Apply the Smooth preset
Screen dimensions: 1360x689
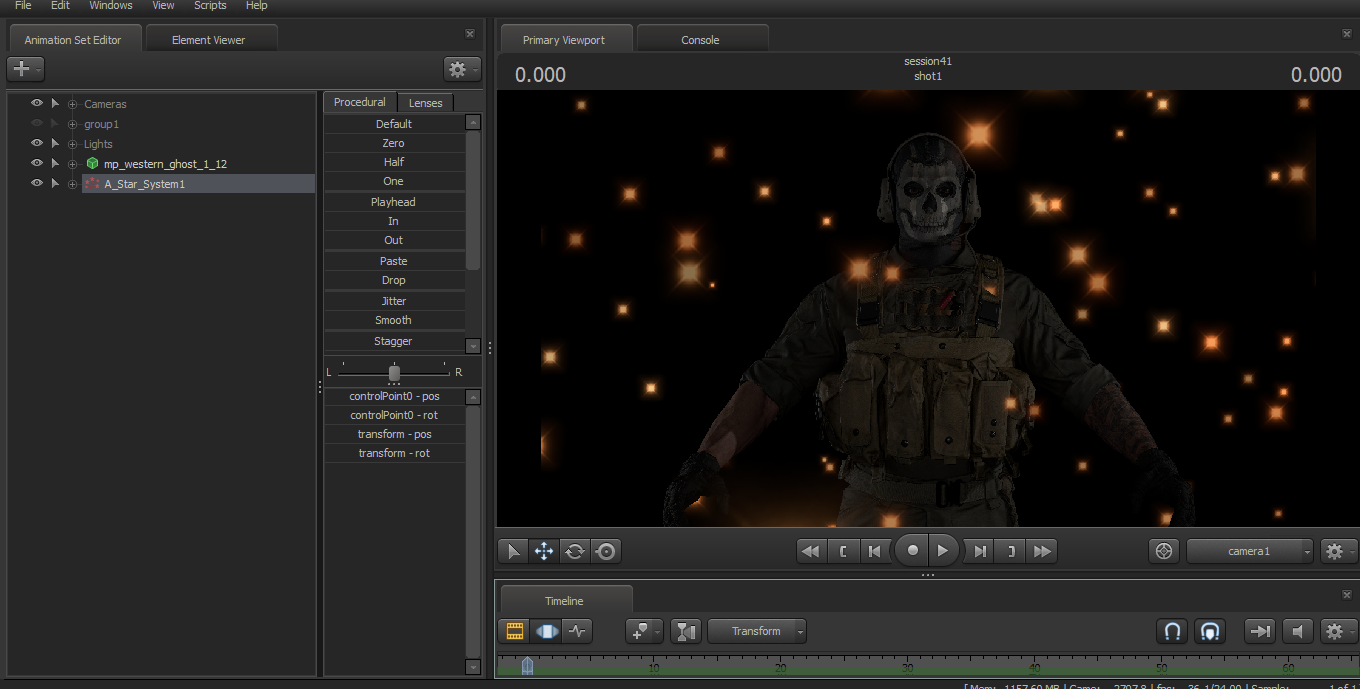point(394,320)
